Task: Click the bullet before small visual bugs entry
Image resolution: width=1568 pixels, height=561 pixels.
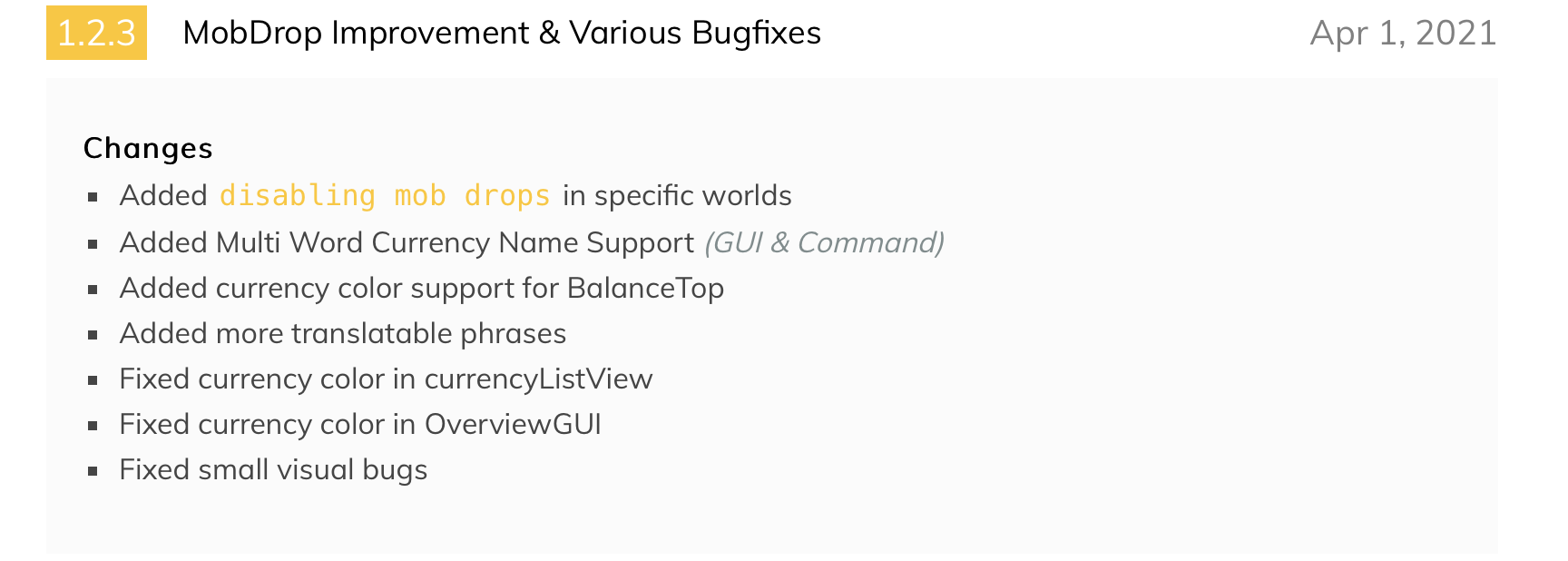Action: [93, 471]
